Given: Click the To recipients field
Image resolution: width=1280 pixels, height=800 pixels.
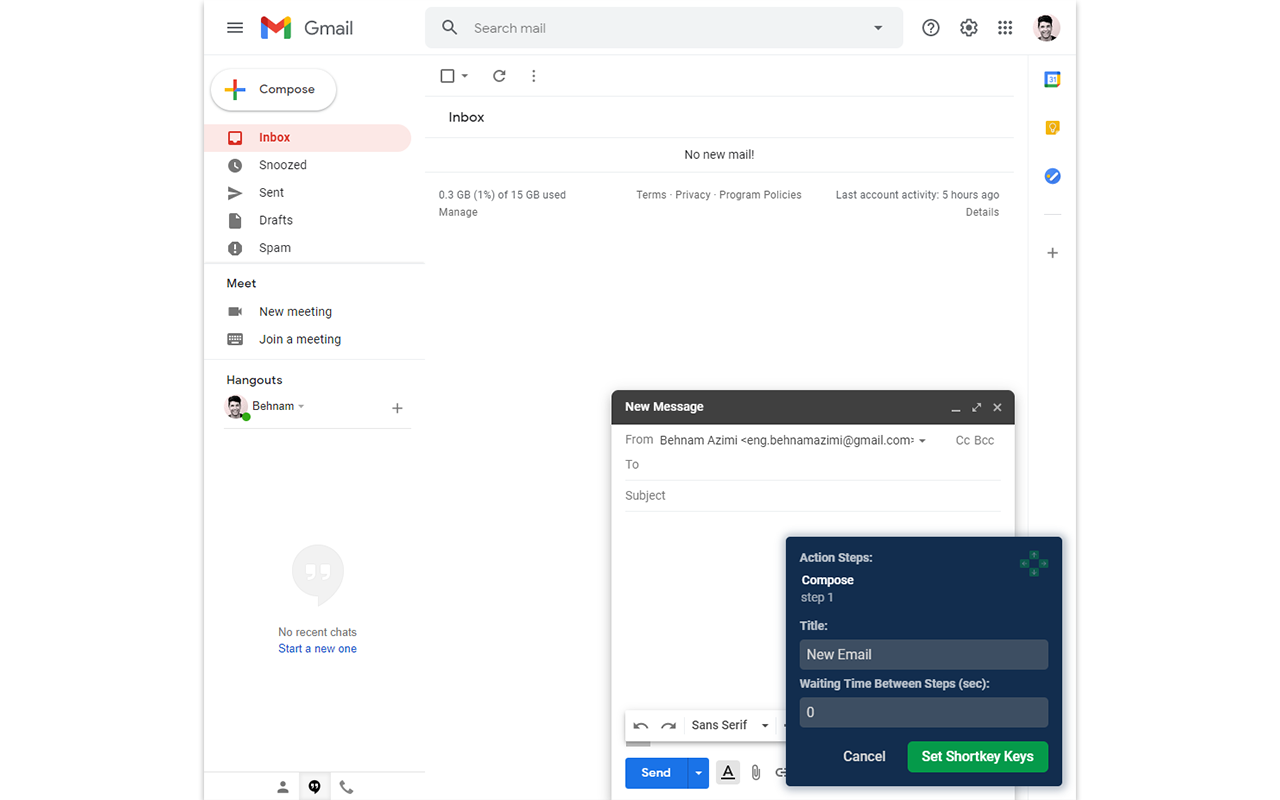Looking at the screenshot, I should pyautogui.click(x=812, y=465).
